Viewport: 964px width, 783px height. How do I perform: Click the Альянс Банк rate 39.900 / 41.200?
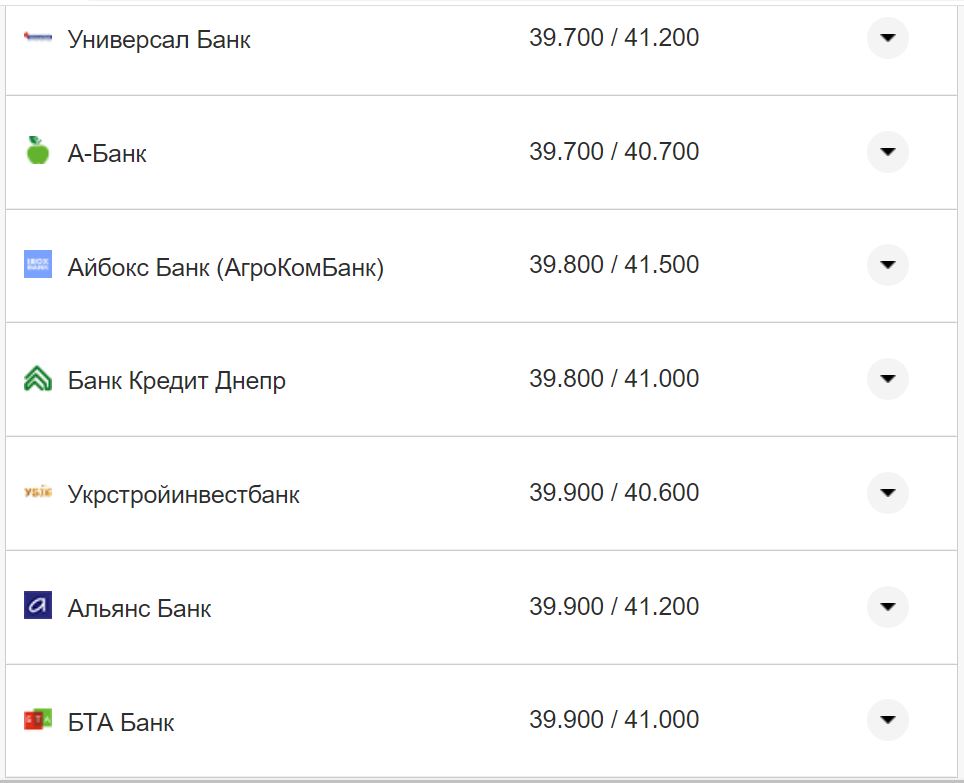click(x=614, y=607)
